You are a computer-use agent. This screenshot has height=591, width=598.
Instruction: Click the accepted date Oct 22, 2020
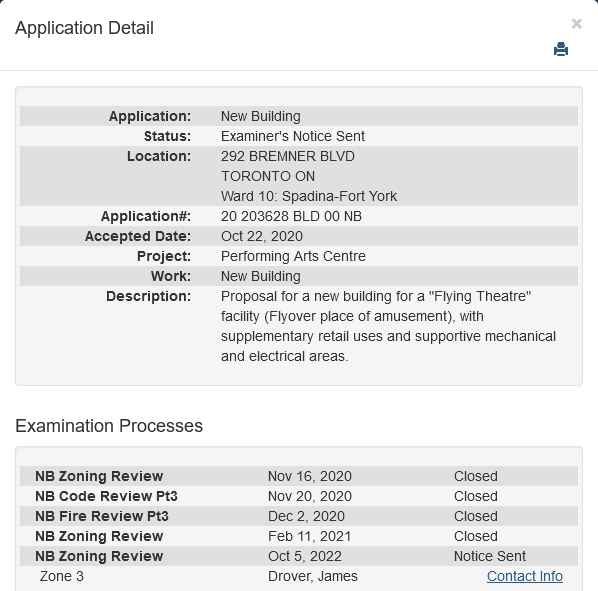point(262,236)
